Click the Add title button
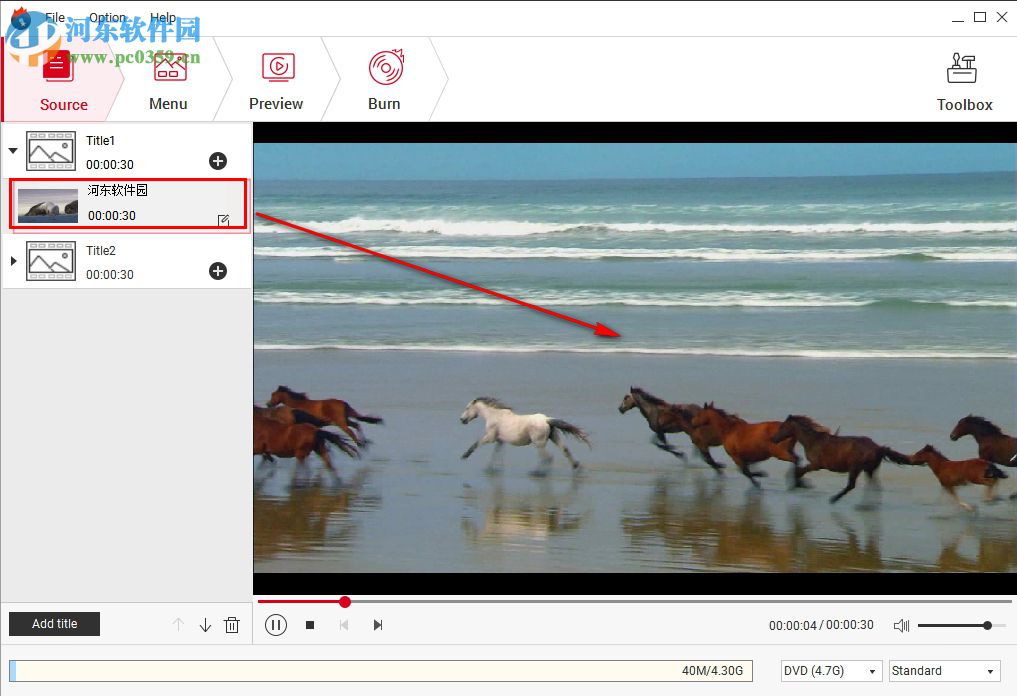The width and height of the screenshot is (1017, 696). 54,624
